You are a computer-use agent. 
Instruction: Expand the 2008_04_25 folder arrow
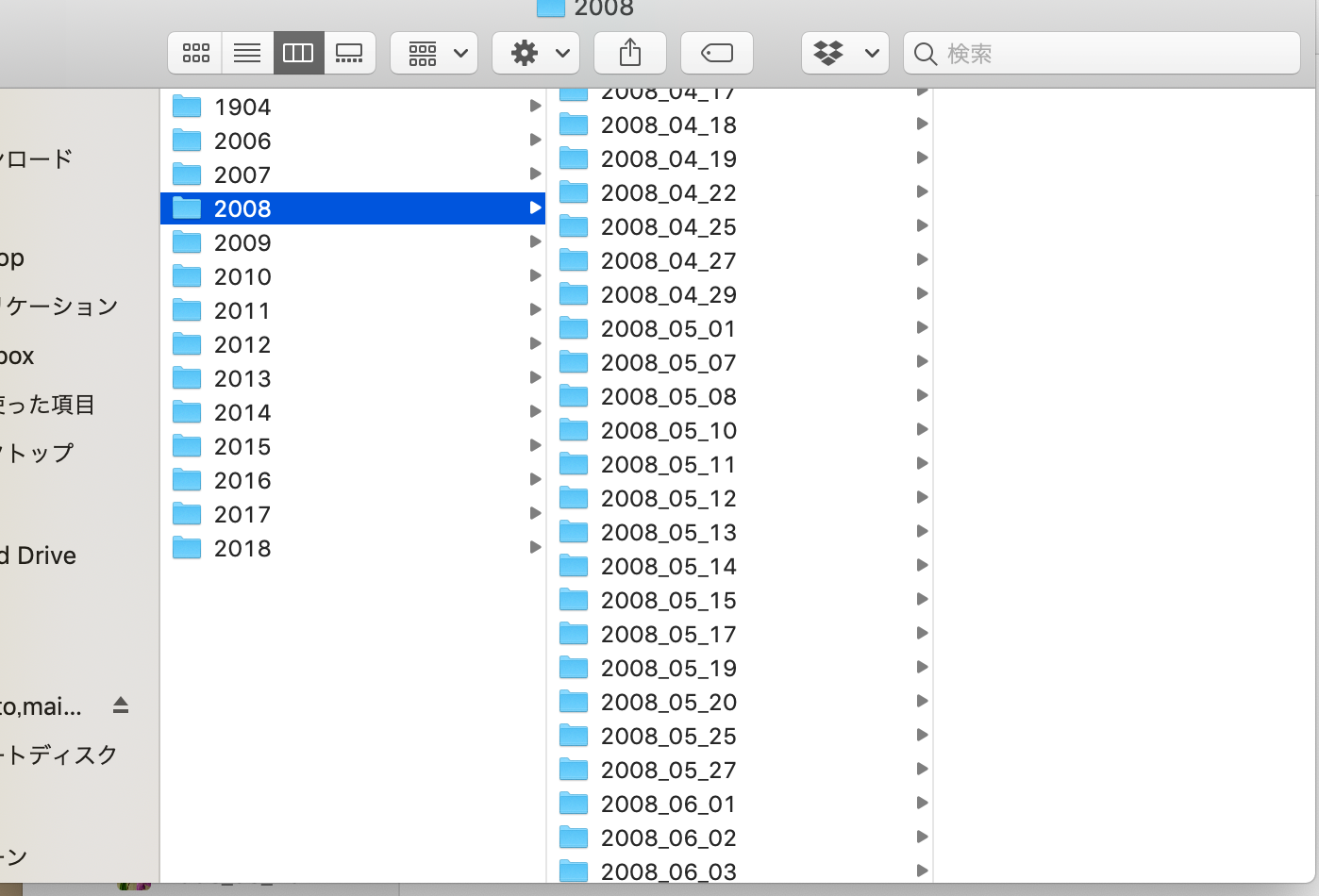pyautogui.click(x=922, y=225)
